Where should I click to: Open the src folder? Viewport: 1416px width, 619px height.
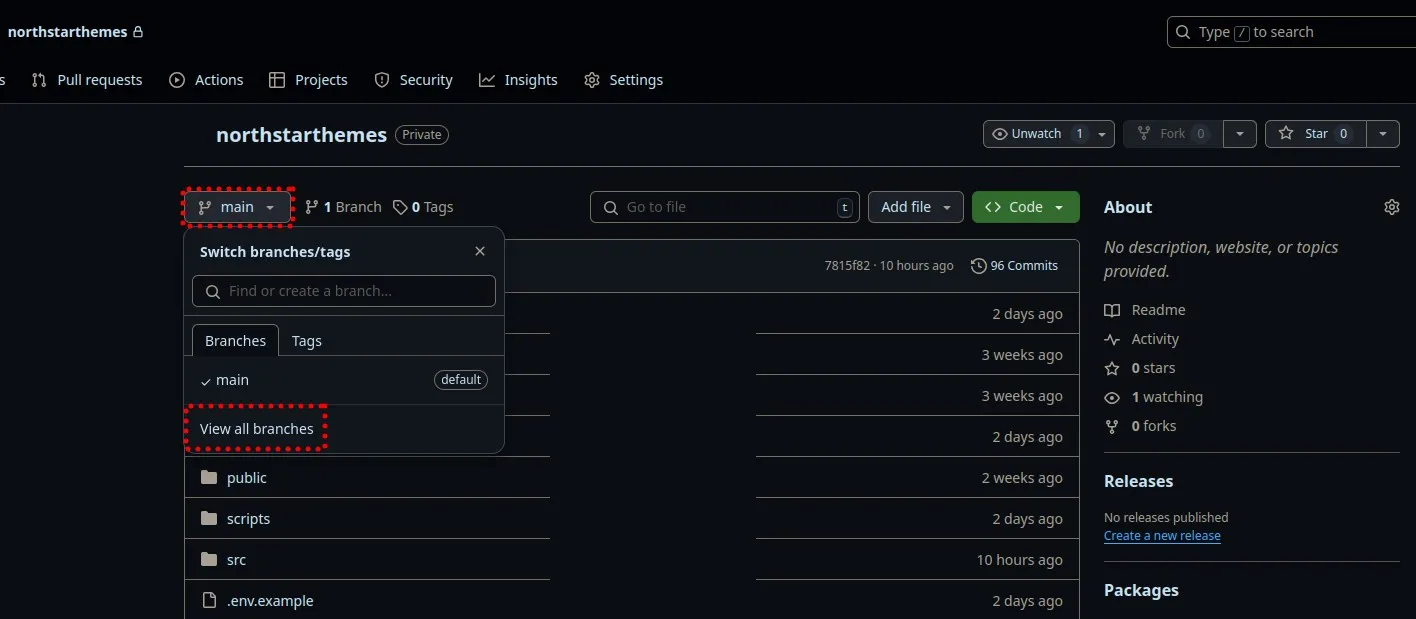(236, 560)
